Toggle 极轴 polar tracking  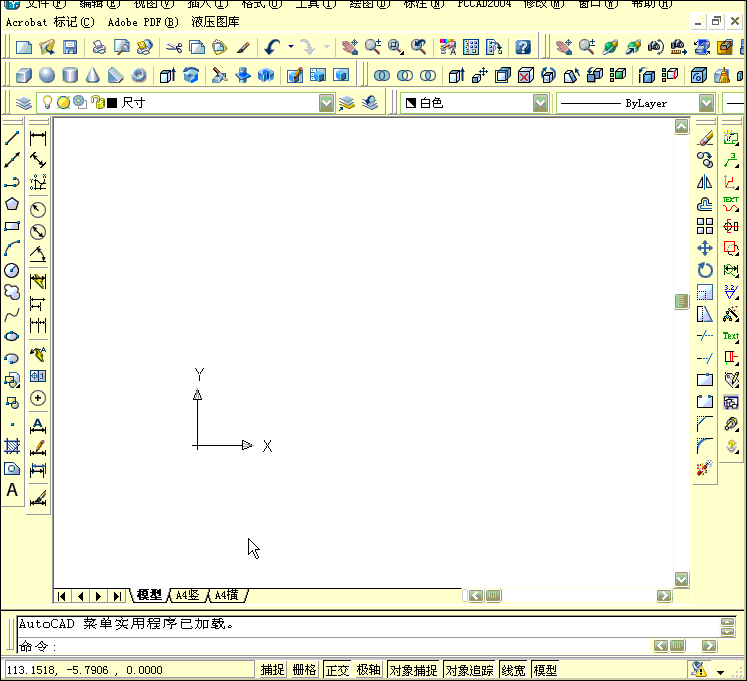click(369, 670)
